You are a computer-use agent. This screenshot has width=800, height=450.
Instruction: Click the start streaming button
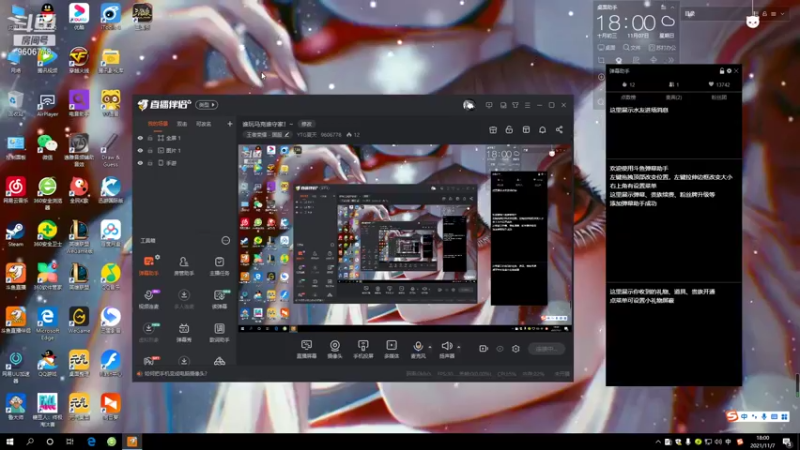click(546, 349)
